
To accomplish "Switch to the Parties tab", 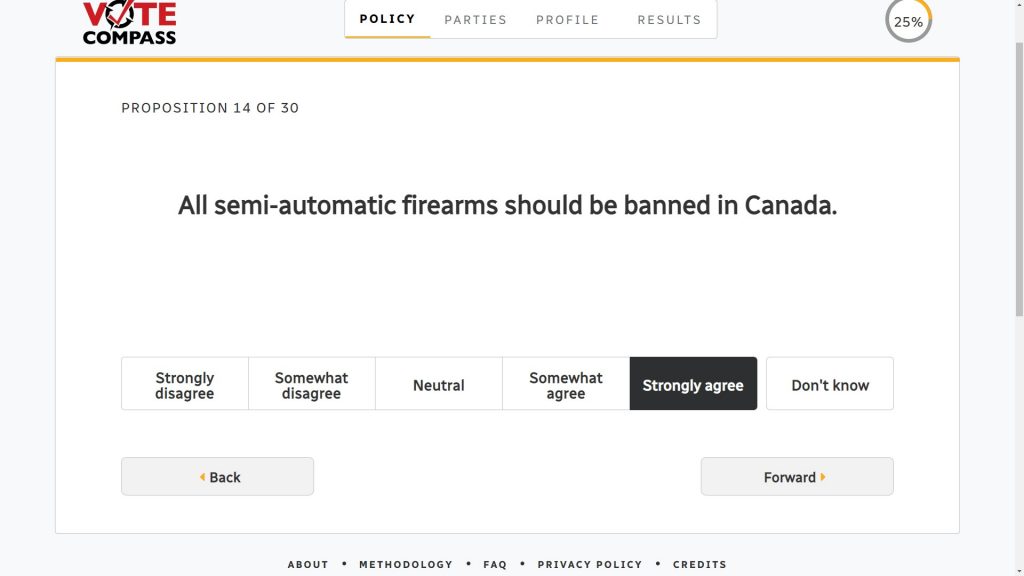I will pyautogui.click(x=476, y=19).
